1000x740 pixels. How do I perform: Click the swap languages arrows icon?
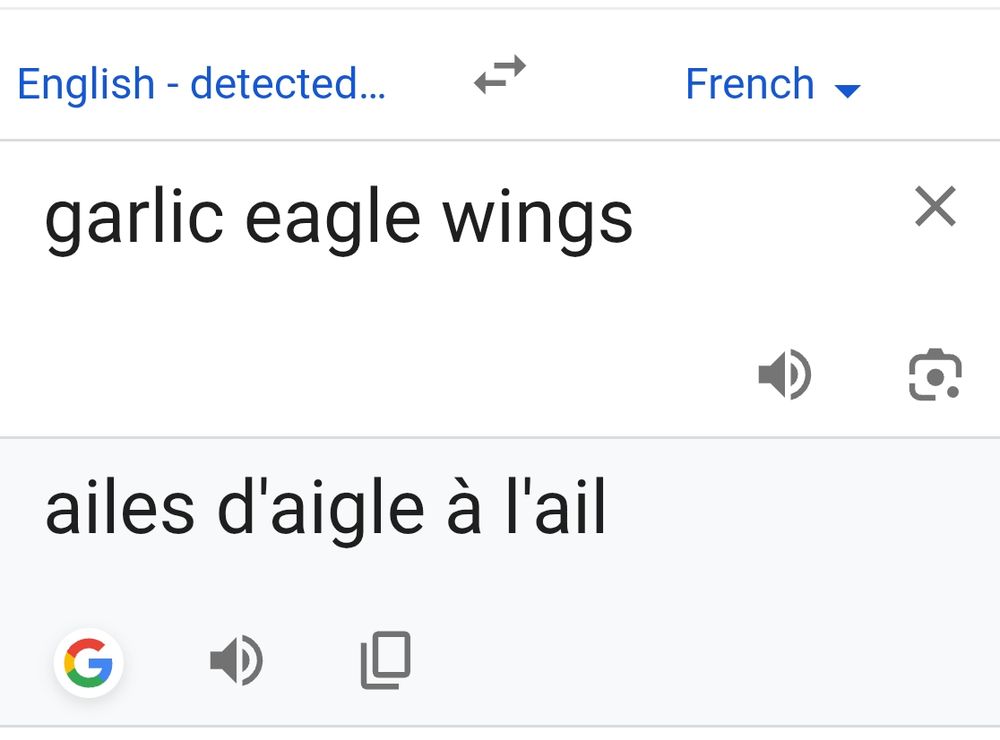click(x=497, y=76)
